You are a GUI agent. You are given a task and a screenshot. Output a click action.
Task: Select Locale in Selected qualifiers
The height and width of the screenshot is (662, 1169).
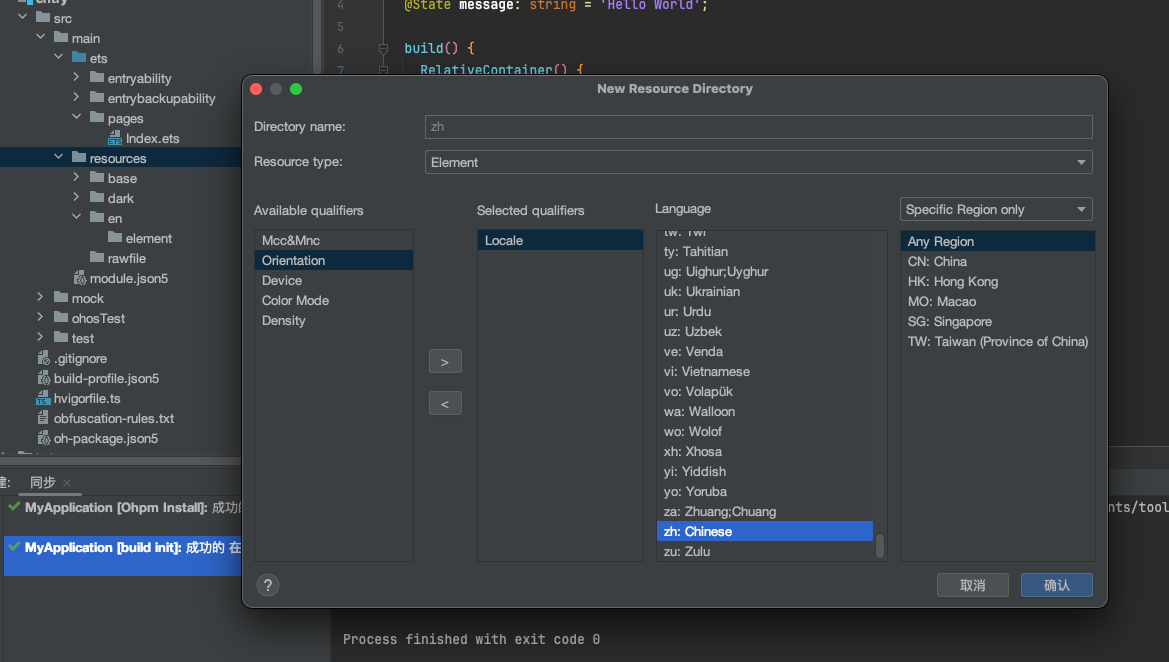560,240
